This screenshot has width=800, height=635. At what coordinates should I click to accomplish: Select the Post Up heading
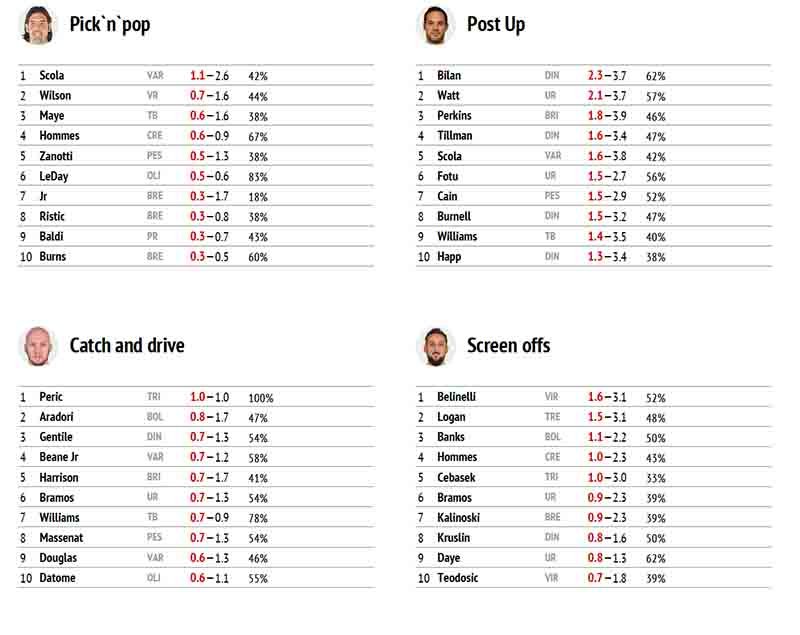496,24
